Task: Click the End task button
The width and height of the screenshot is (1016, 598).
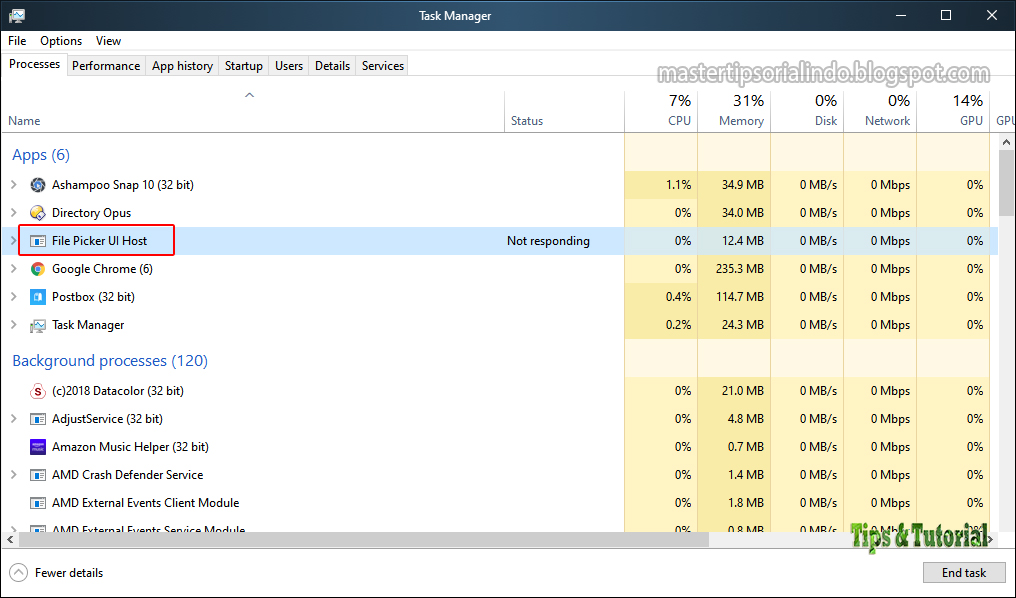Action: coord(963,572)
